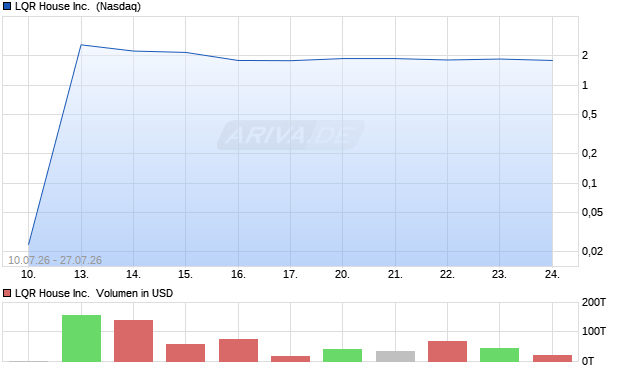Image resolution: width=620 pixels, height=371 pixels.
Task: Click the ARIVA.DE watermark logo
Action: pos(291,135)
